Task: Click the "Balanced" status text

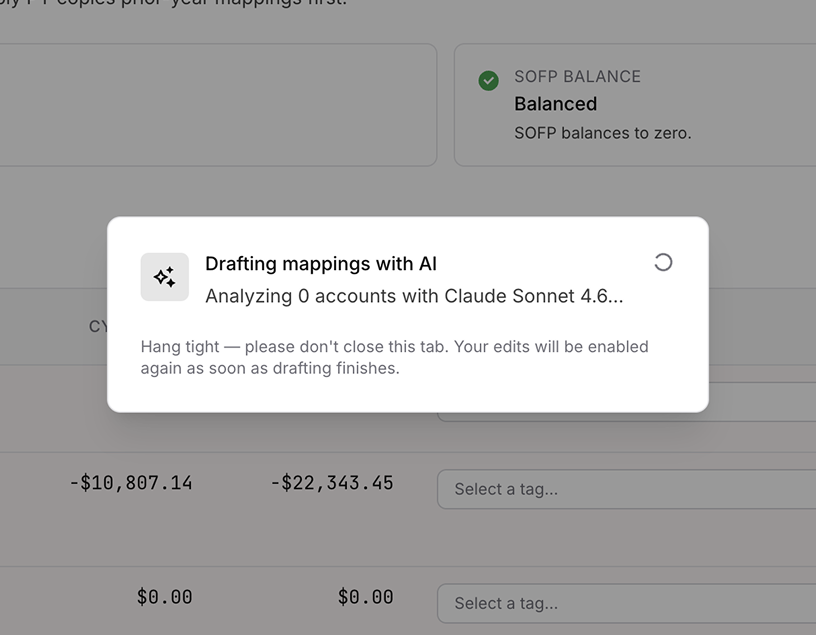Action: [555, 104]
